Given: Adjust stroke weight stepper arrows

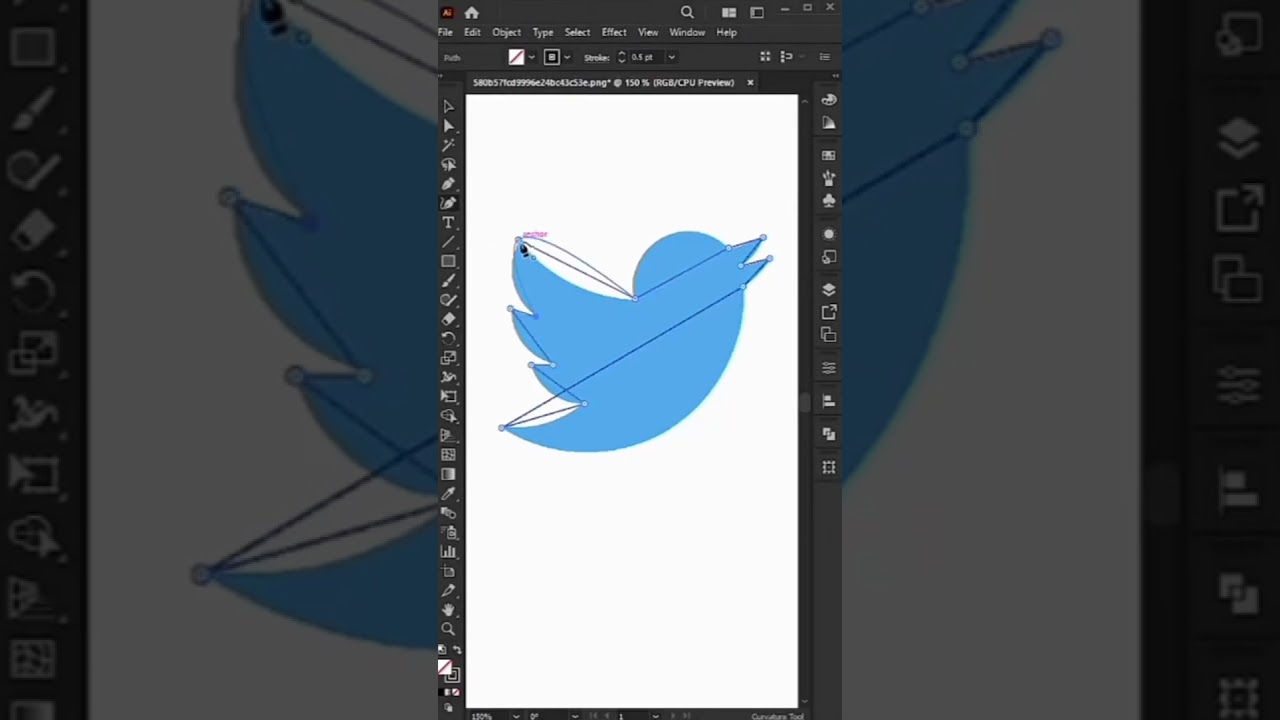Looking at the screenshot, I should point(621,57).
